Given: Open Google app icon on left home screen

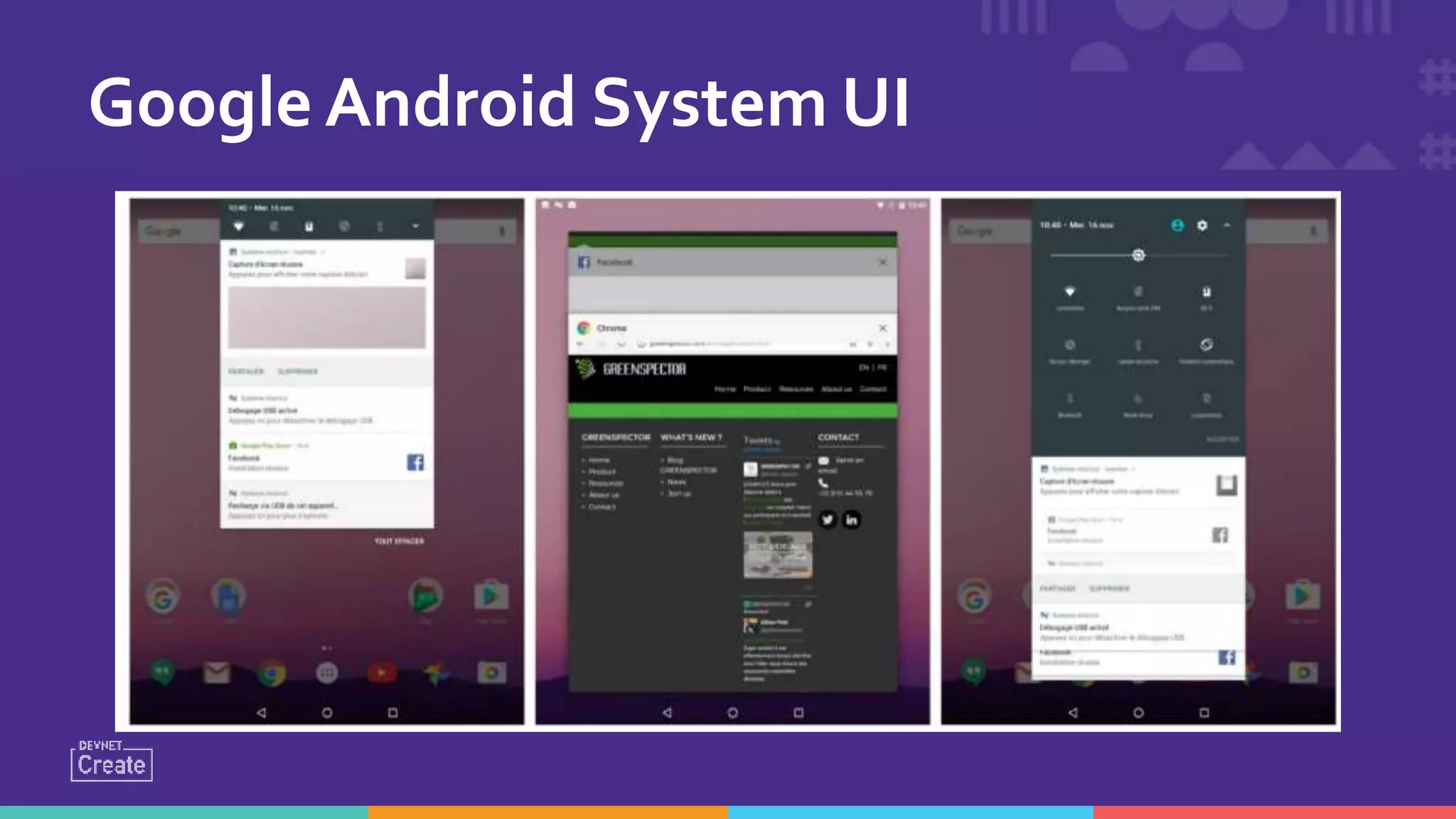Looking at the screenshot, I should click(163, 596).
